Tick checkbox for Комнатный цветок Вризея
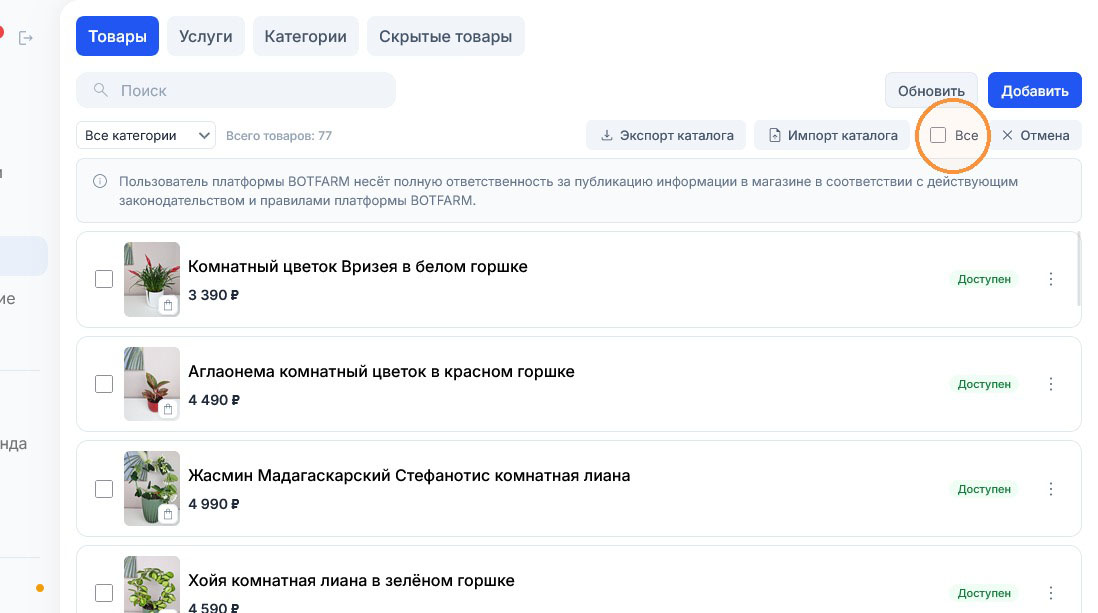This screenshot has height=613, width=1098. pyautogui.click(x=104, y=279)
